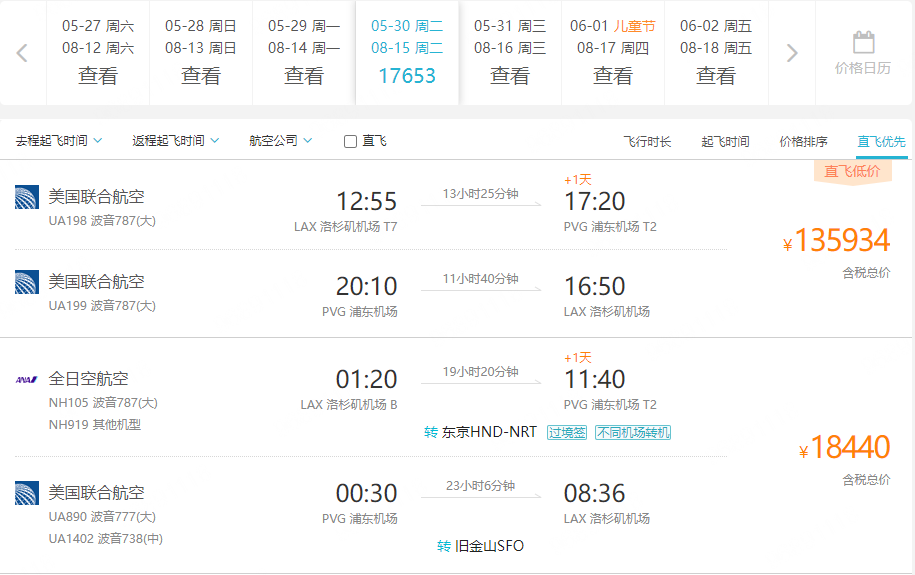The image size is (915, 575).
Task: Show later dates with right arrow
Action: 792,53
